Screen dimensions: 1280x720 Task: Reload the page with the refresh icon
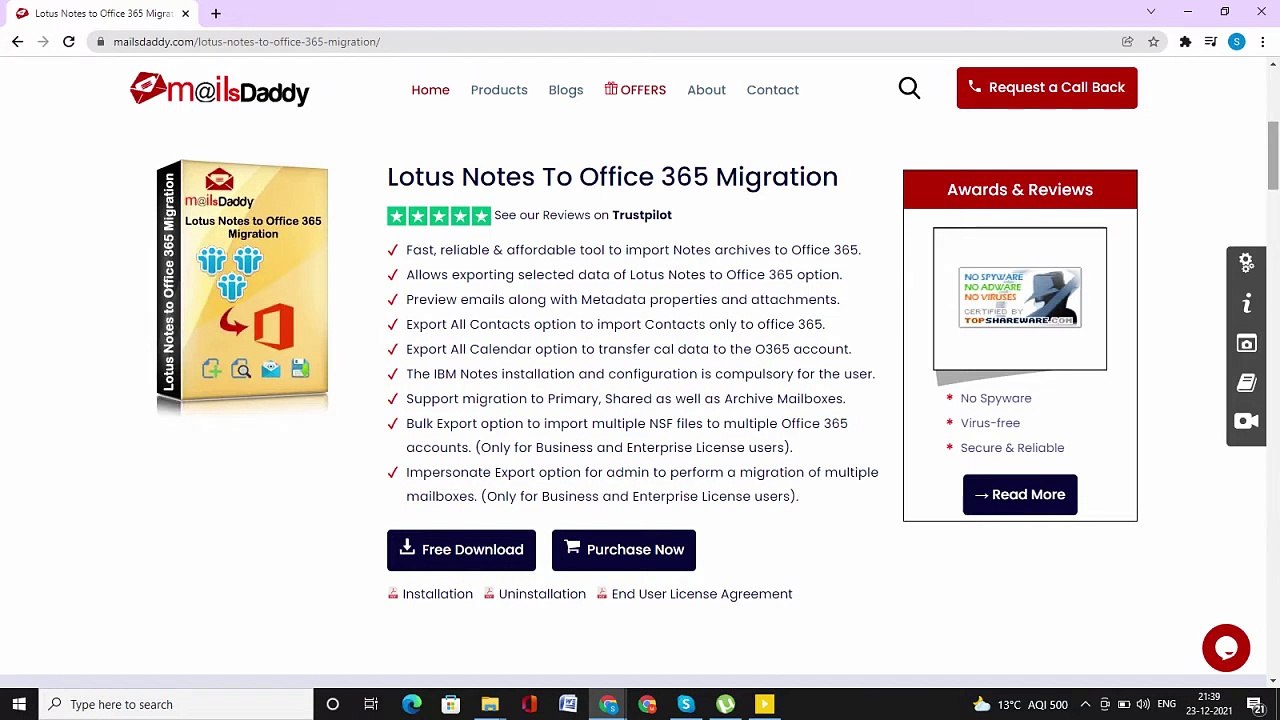click(69, 41)
